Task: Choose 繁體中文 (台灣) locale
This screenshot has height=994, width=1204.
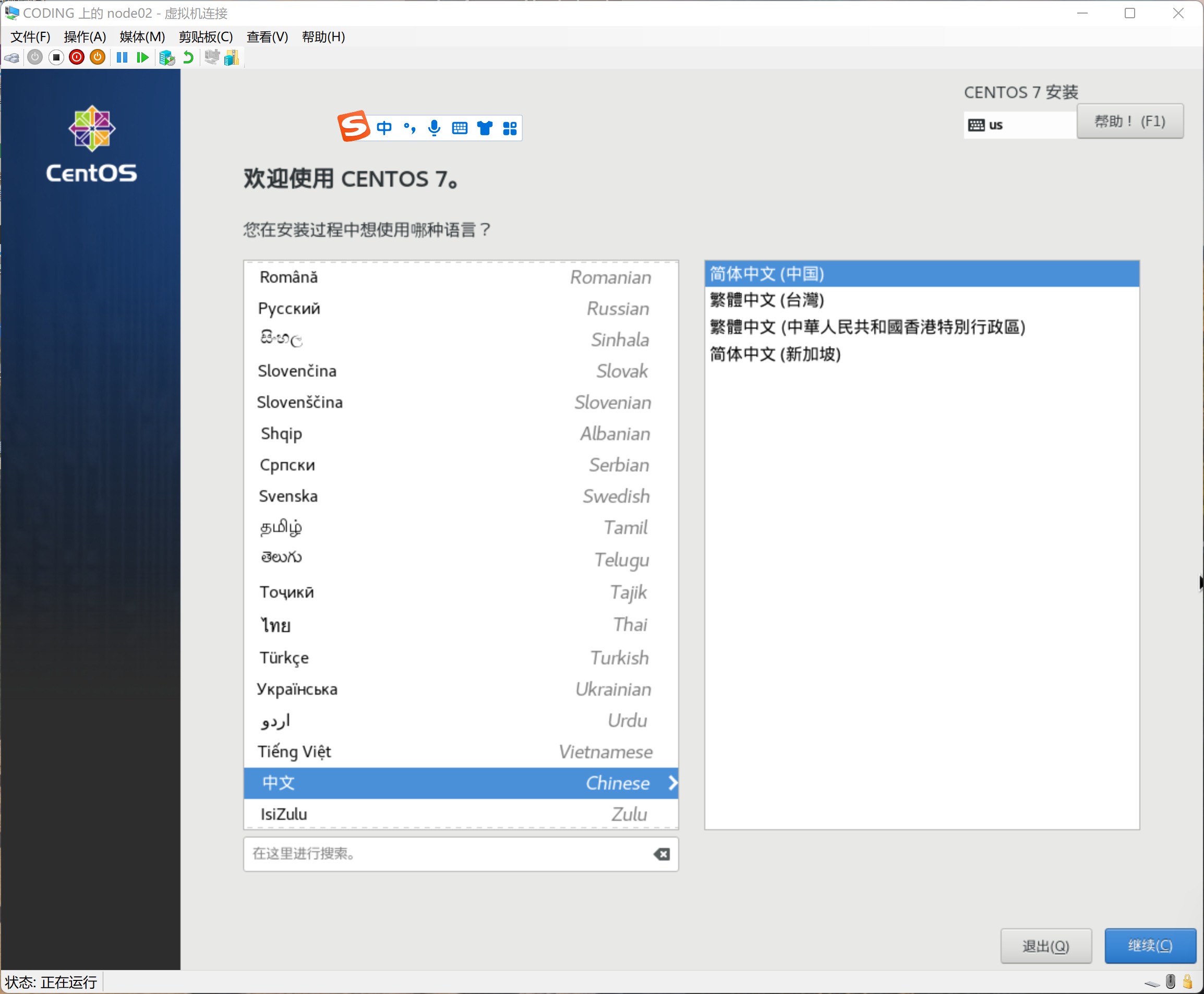Action: point(922,300)
